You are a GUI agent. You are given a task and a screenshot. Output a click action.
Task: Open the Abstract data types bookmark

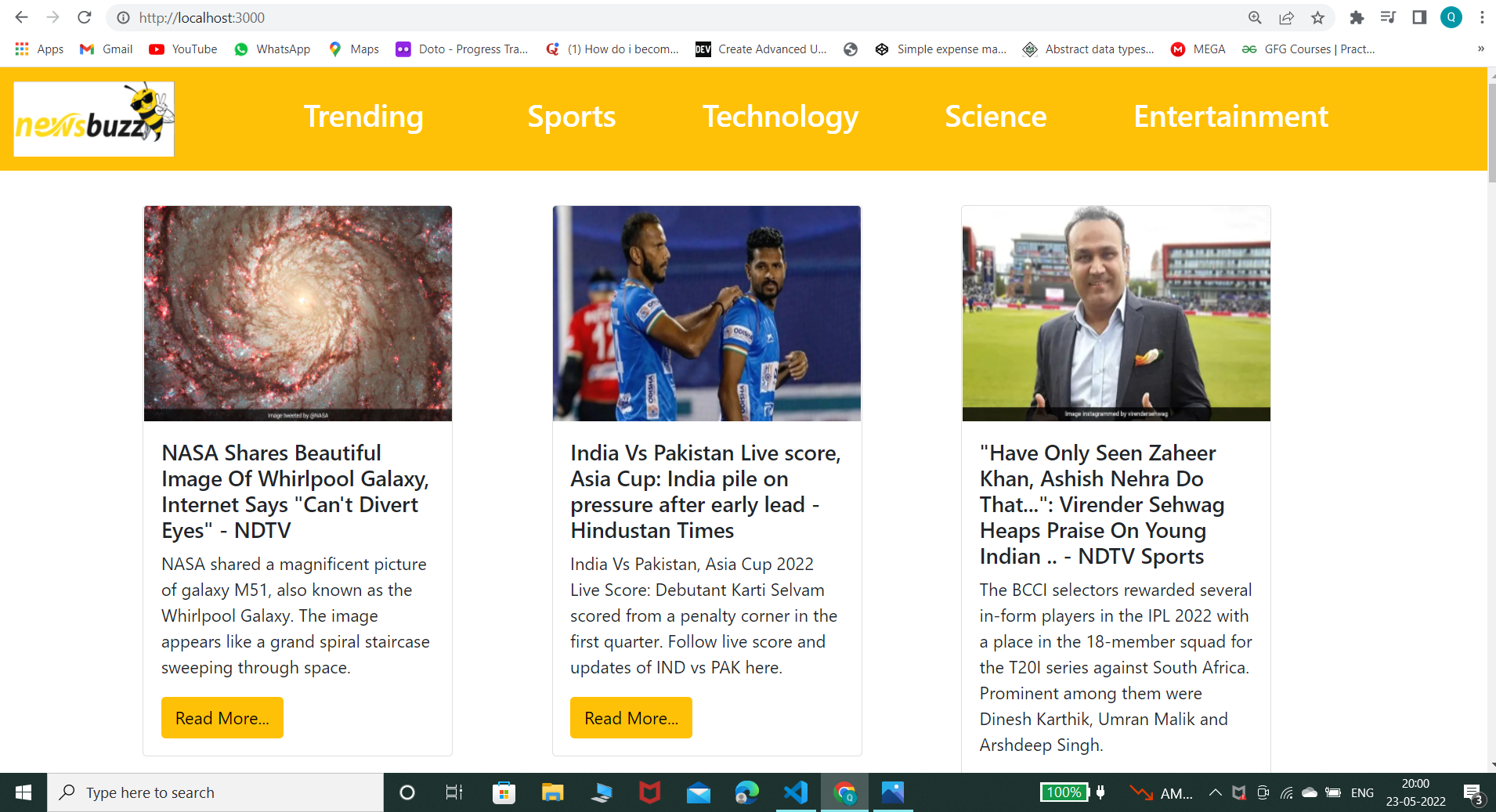point(1088,49)
